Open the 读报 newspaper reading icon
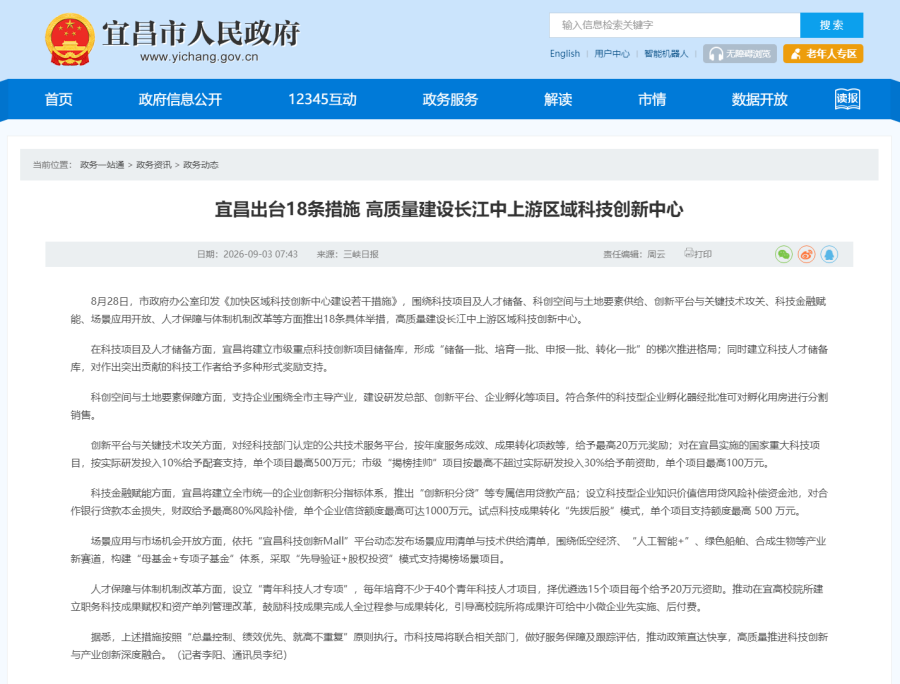This screenshot has width=900, height=684. click(847, 99)
